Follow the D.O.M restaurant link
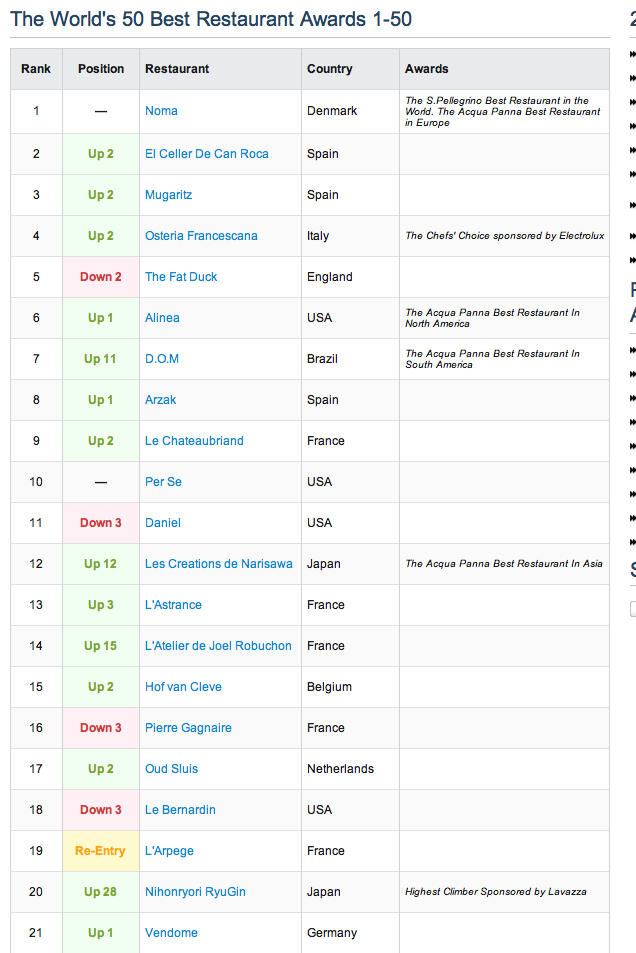The width and height of the screenshot is (636, 953). click(x=162, y=359)
